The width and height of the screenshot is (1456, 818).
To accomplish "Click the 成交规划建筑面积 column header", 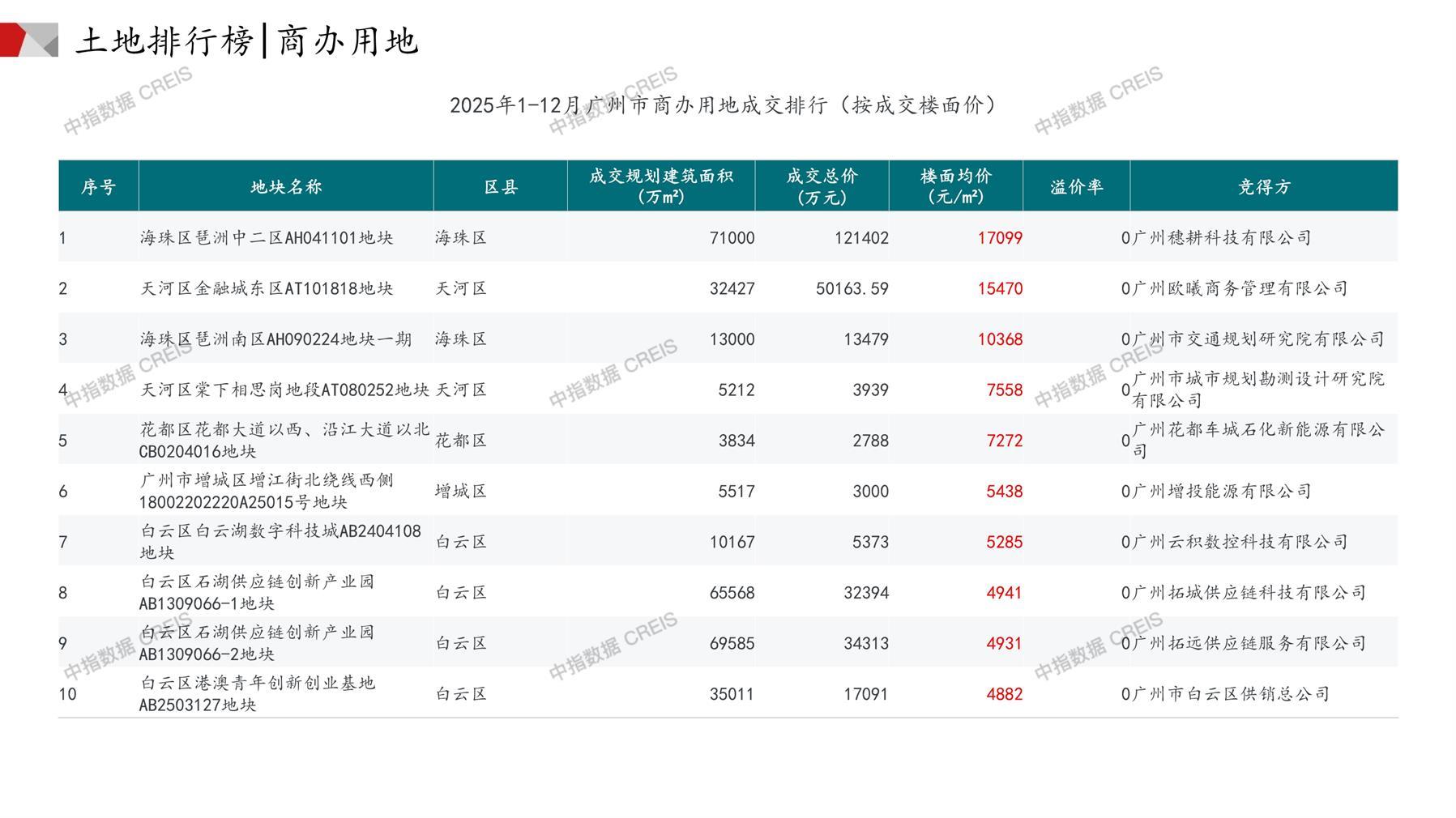I will click(x=660, y=186).
